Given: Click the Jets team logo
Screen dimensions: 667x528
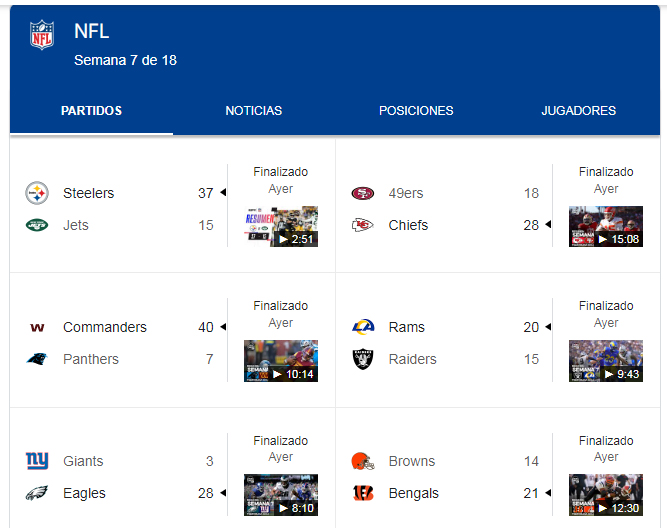Looking at the screenshot, I should point(37,225).
